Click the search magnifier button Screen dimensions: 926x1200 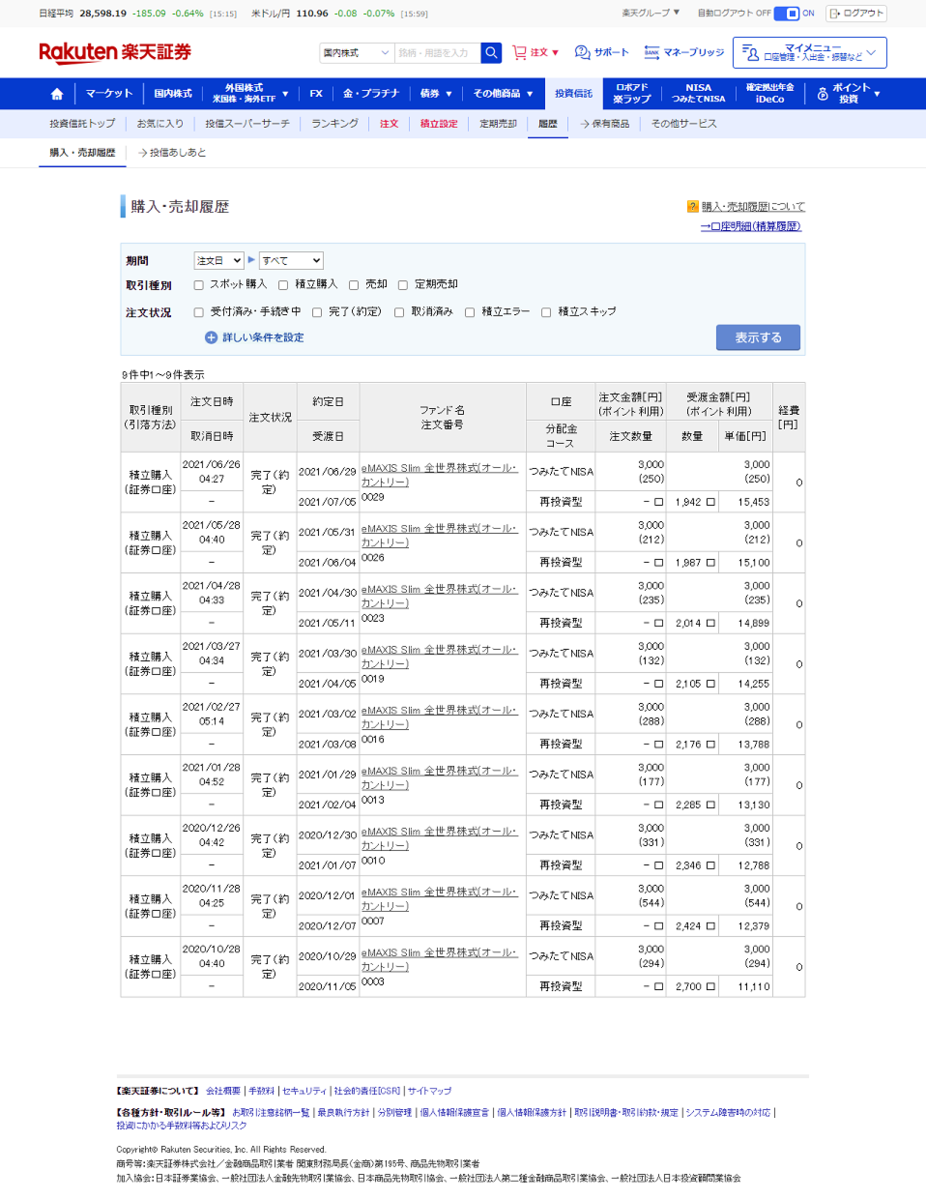pyautogui.click(x=491, y=53)
